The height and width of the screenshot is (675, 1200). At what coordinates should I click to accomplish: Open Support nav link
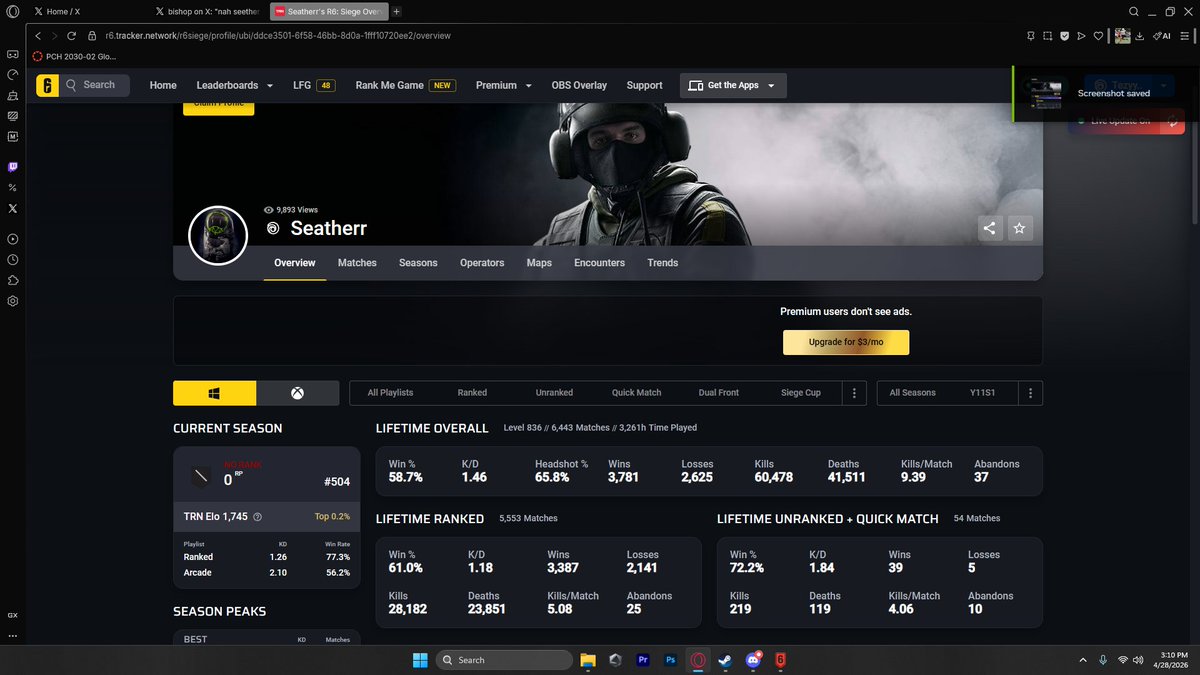point(644,85)
